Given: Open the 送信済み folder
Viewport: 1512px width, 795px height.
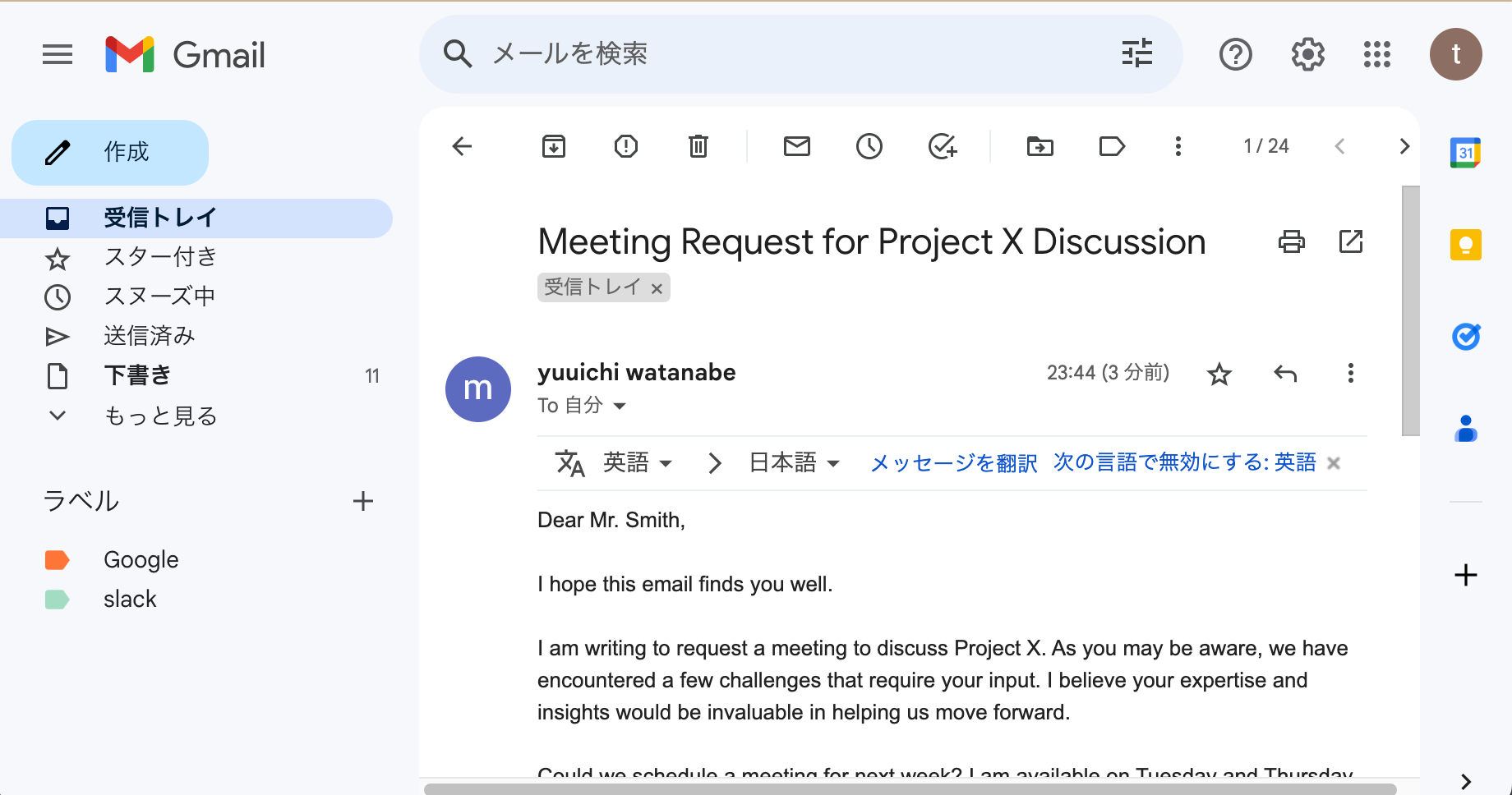Looking at the screenshot, I should click(149, 336).
